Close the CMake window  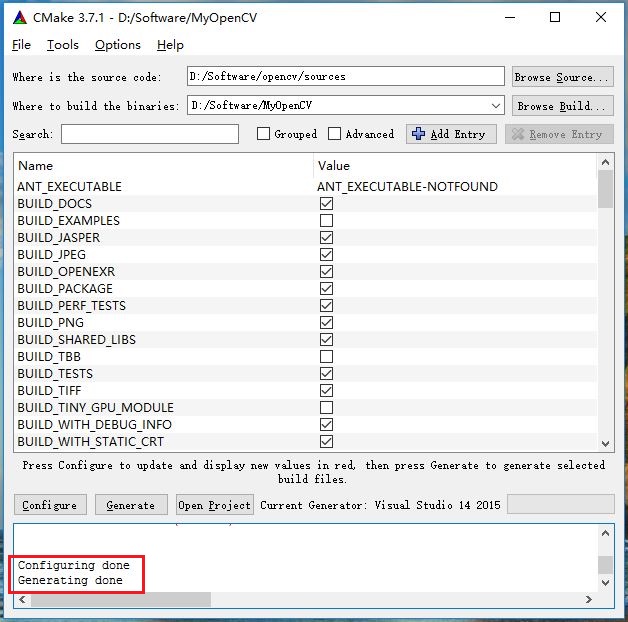(601, 18)
